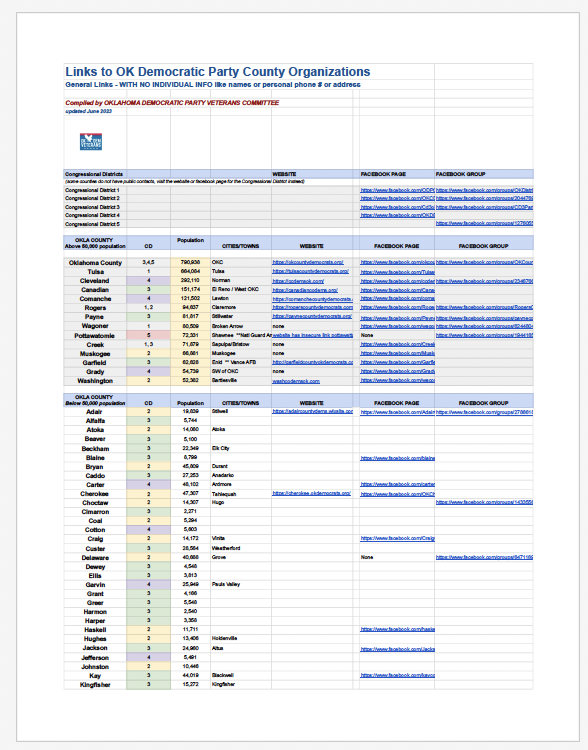Open Creek county Facebook page link
The image size is (588, 750).
coord(397,344)
